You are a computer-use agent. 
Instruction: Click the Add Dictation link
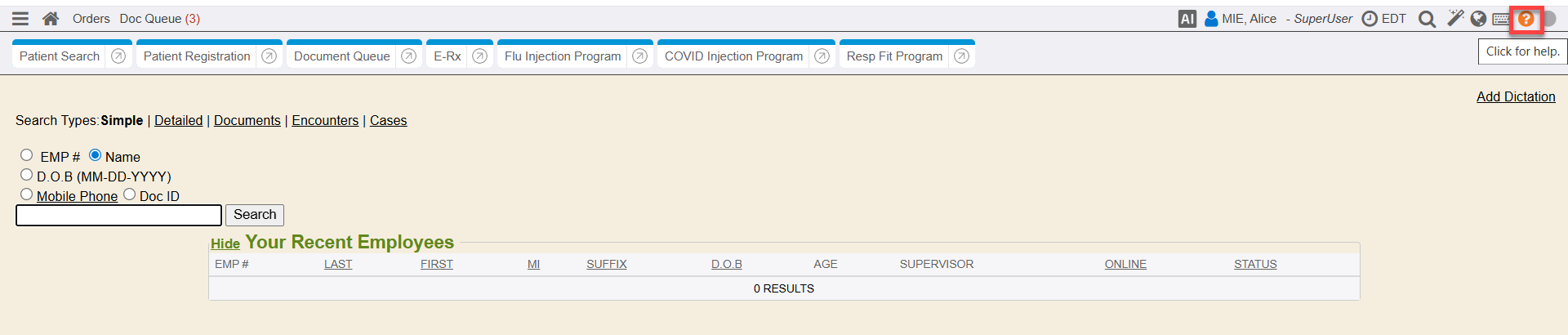(x=1515, y=96)
